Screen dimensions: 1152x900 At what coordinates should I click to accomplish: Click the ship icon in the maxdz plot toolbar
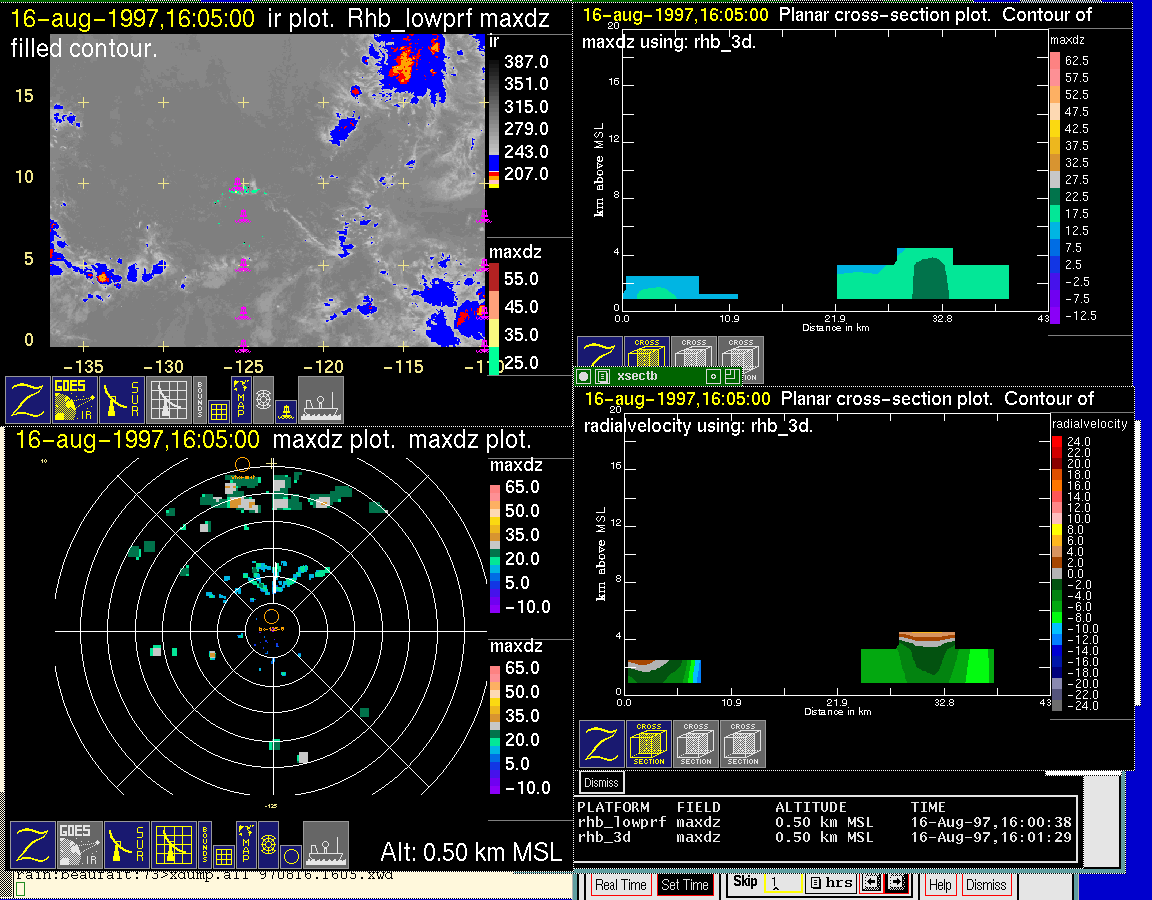pos(325,845)
